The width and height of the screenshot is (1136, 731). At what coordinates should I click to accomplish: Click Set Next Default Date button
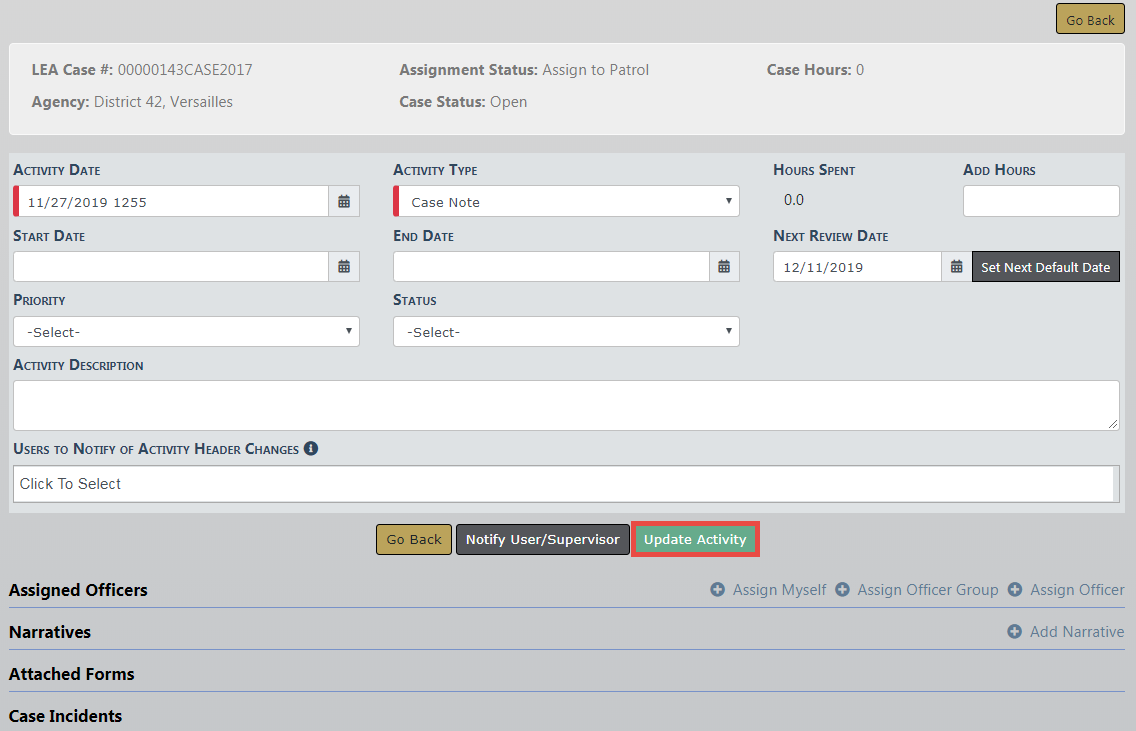tap(1045, 267)
